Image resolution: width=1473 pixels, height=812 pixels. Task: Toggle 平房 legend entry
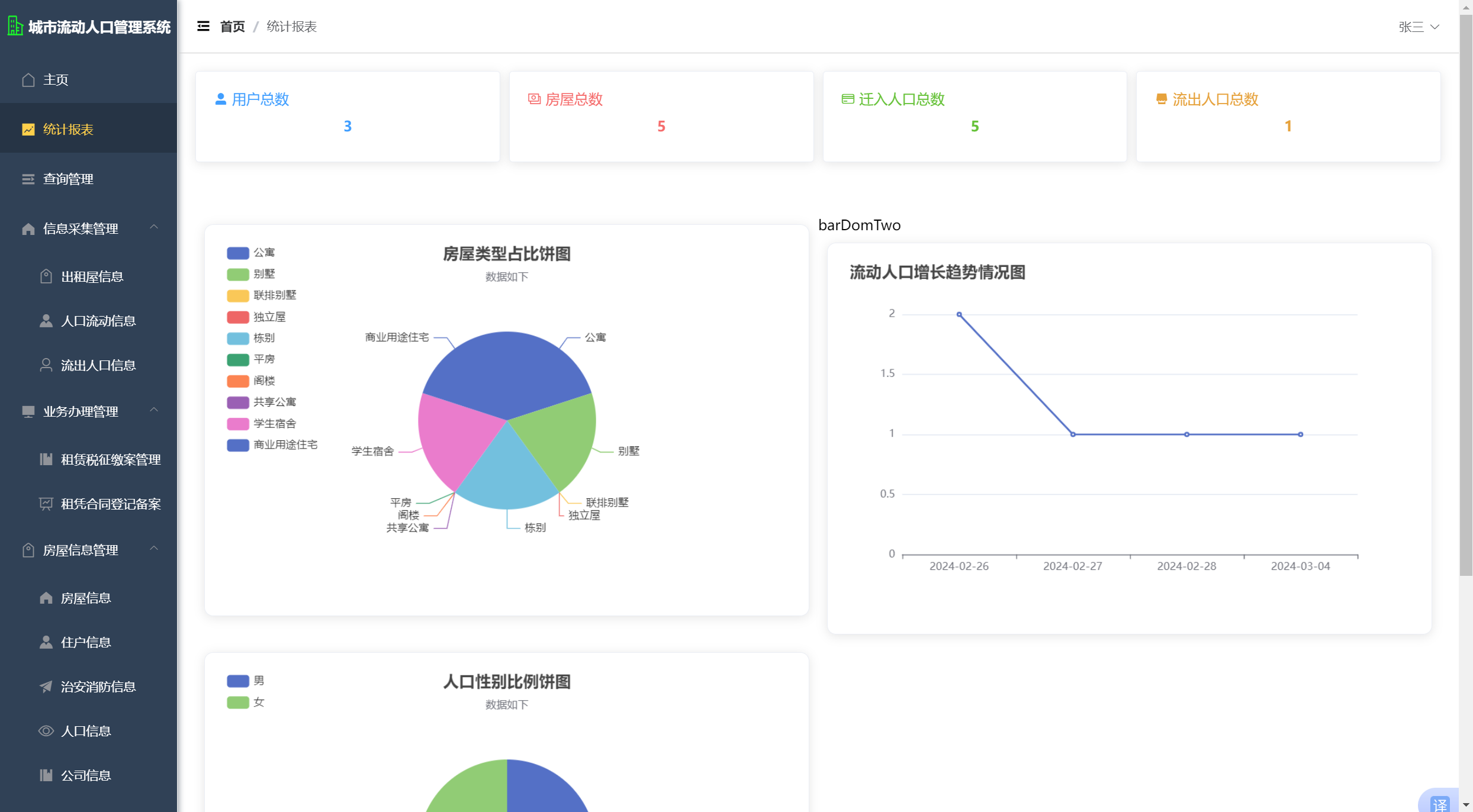[250, 359]
